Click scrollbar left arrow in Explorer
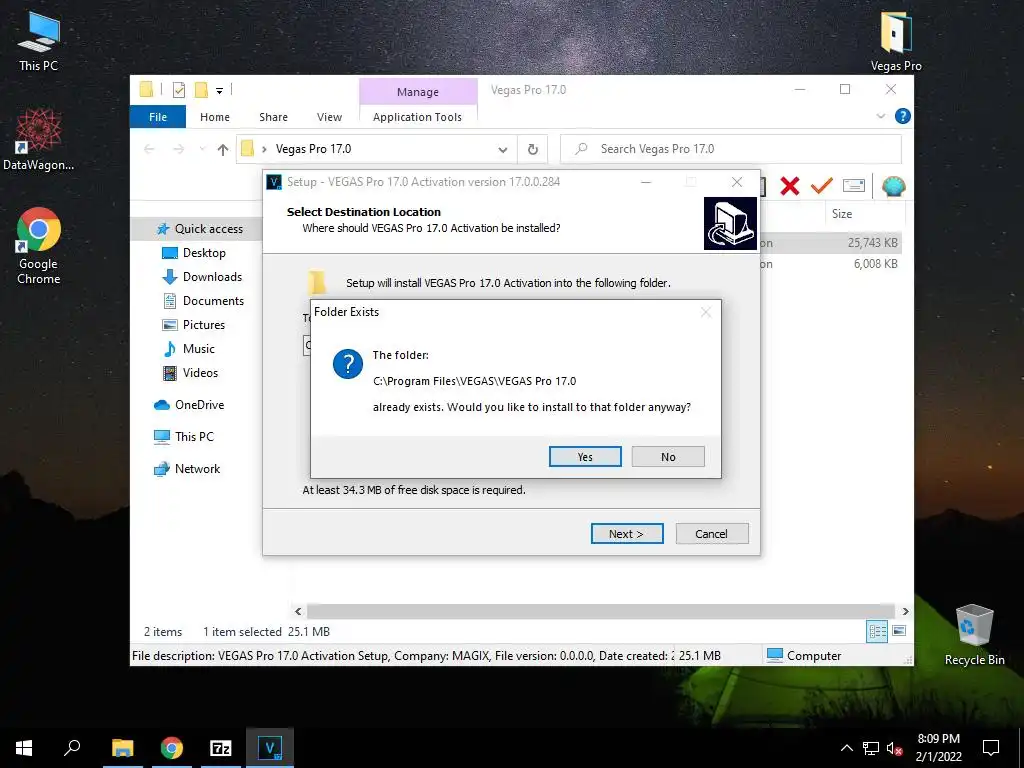Screen dimensions: 1024x768 click(298, 611)
